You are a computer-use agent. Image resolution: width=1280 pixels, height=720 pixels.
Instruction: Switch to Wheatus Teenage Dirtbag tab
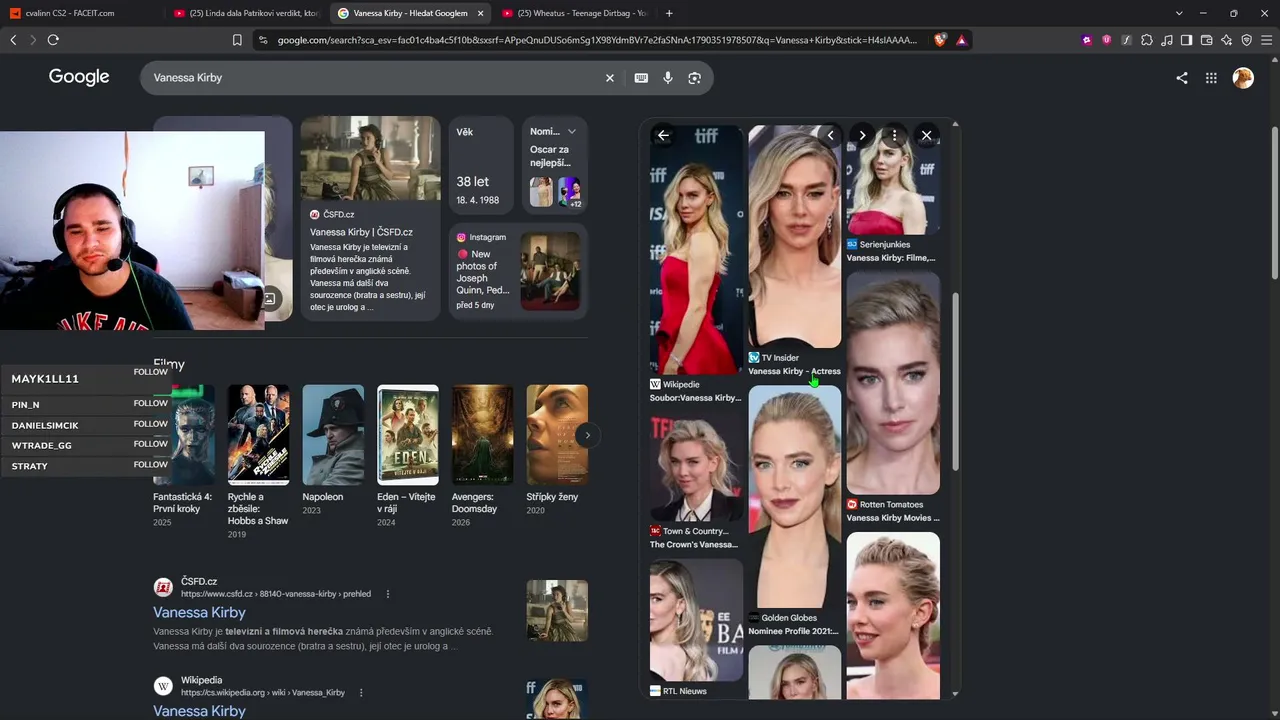[x=574, y=13]
